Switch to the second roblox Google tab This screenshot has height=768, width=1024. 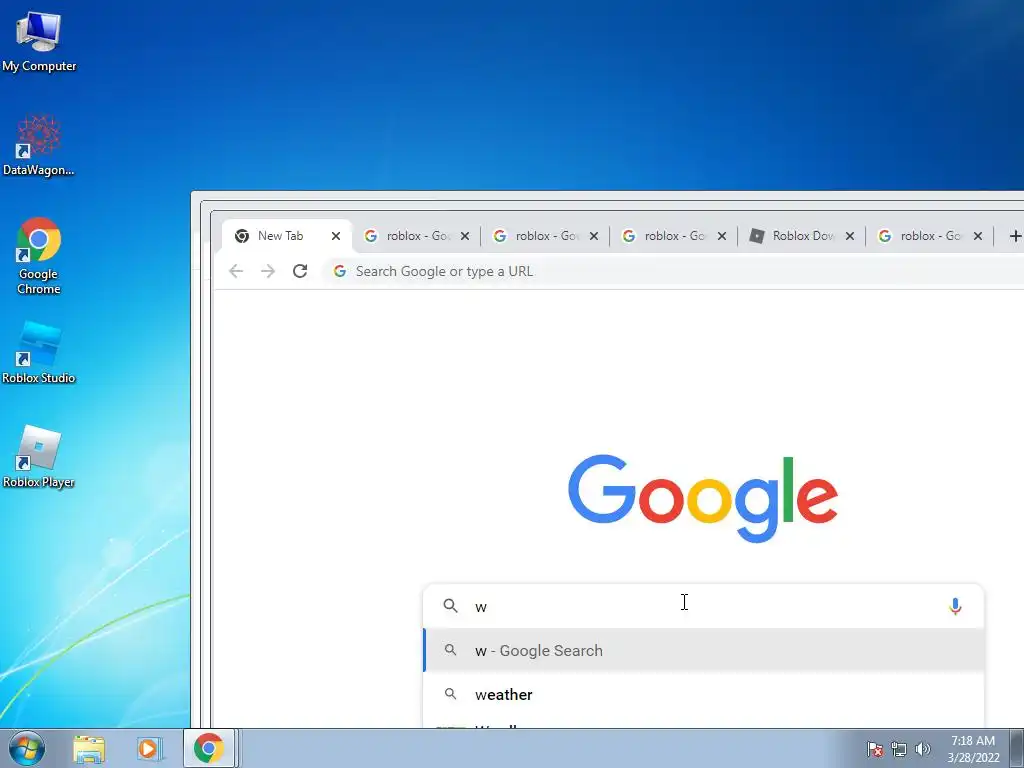pyautogui.click(x=545, y=236)
